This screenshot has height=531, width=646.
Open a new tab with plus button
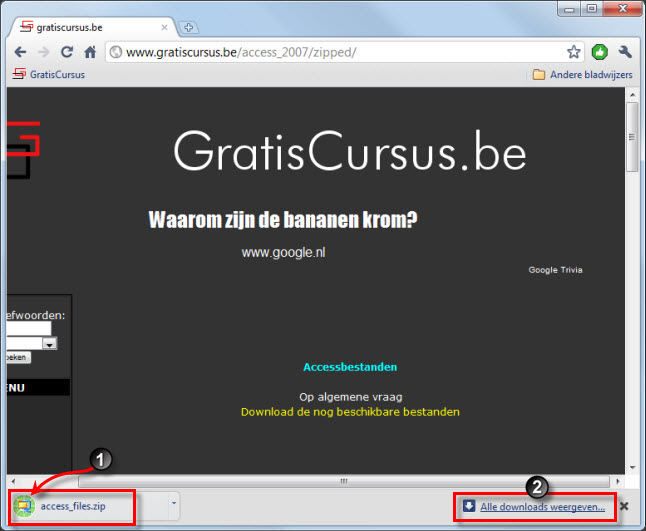click(189, 28)
